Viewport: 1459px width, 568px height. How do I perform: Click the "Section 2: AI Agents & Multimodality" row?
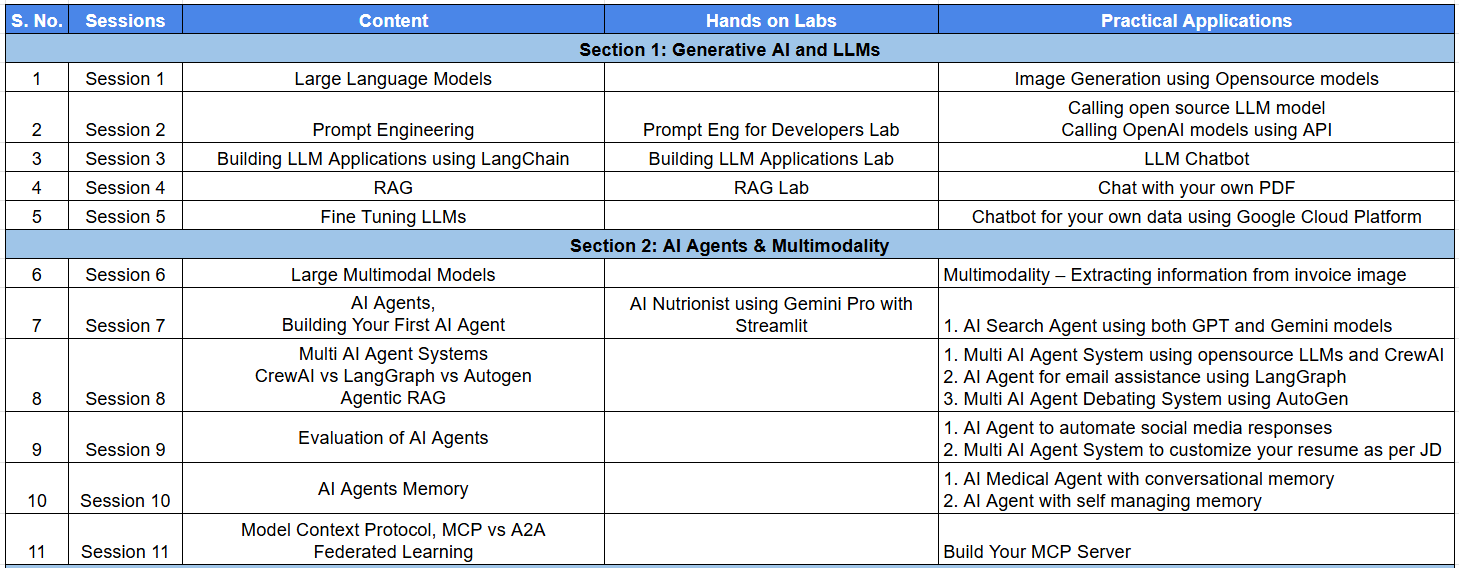tap(729, 245)
